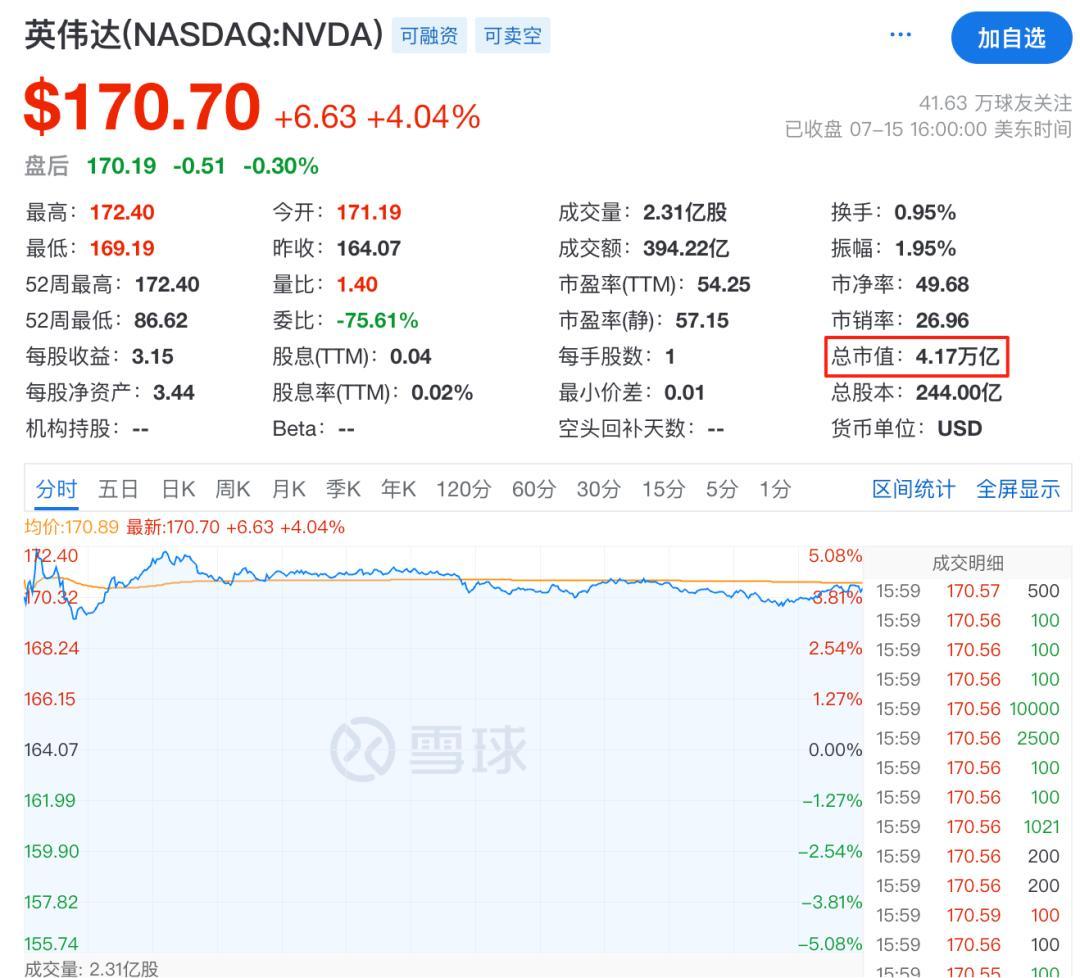Switch to the 五日 chart tab
Image resolution: width=1080 pixels, height=978 pixels.
[118, 489]
